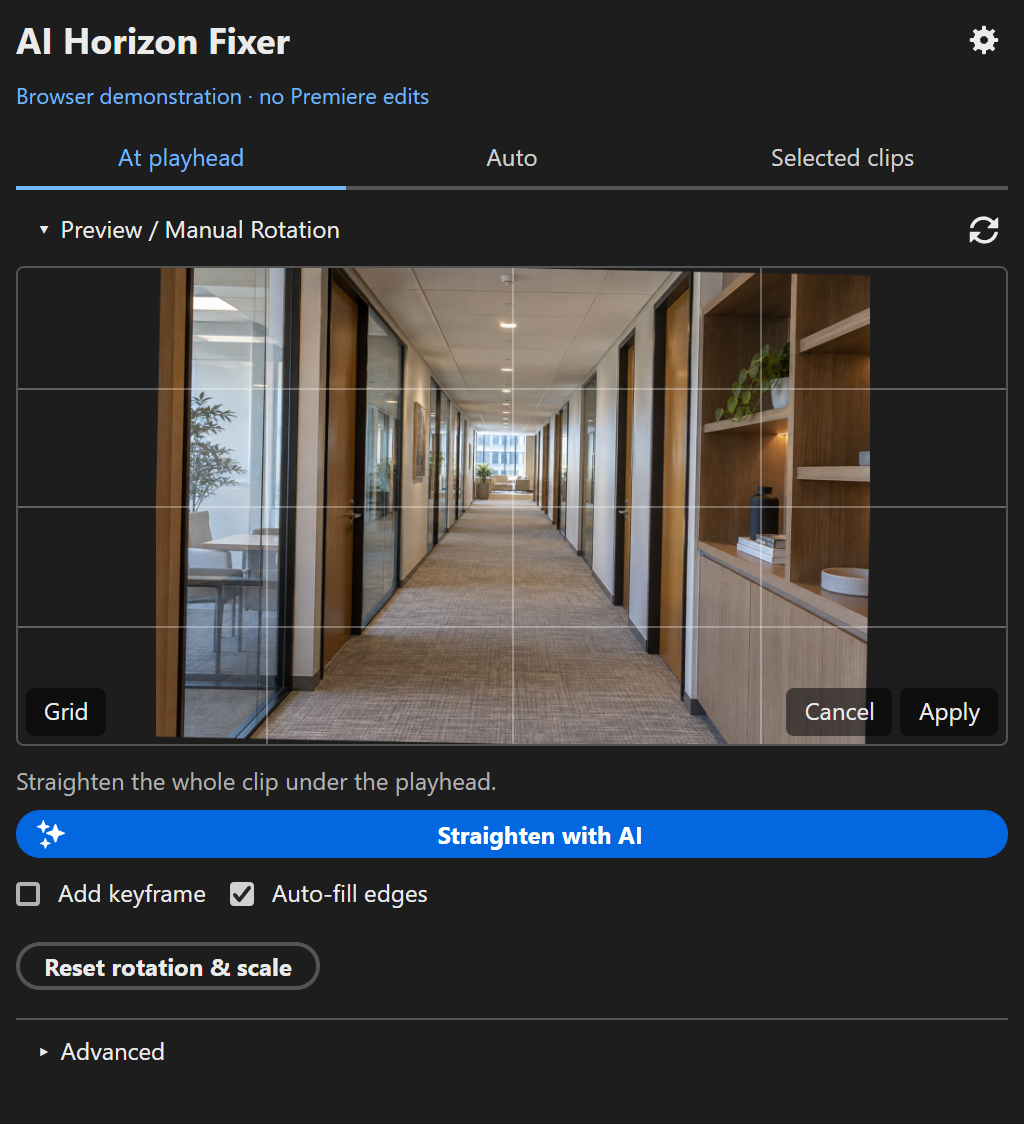Expand the Advanced section
The image size is (1024, 1124).
tap(102, 1052)
